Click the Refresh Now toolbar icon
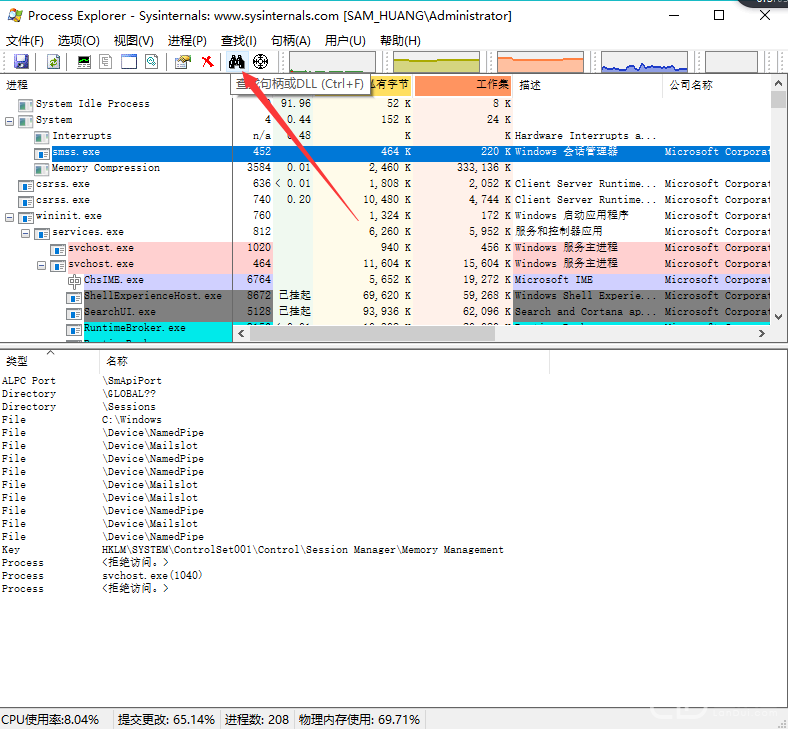Image resolution: width=788 pixels, height=729 pixels. tap(53, 62)
